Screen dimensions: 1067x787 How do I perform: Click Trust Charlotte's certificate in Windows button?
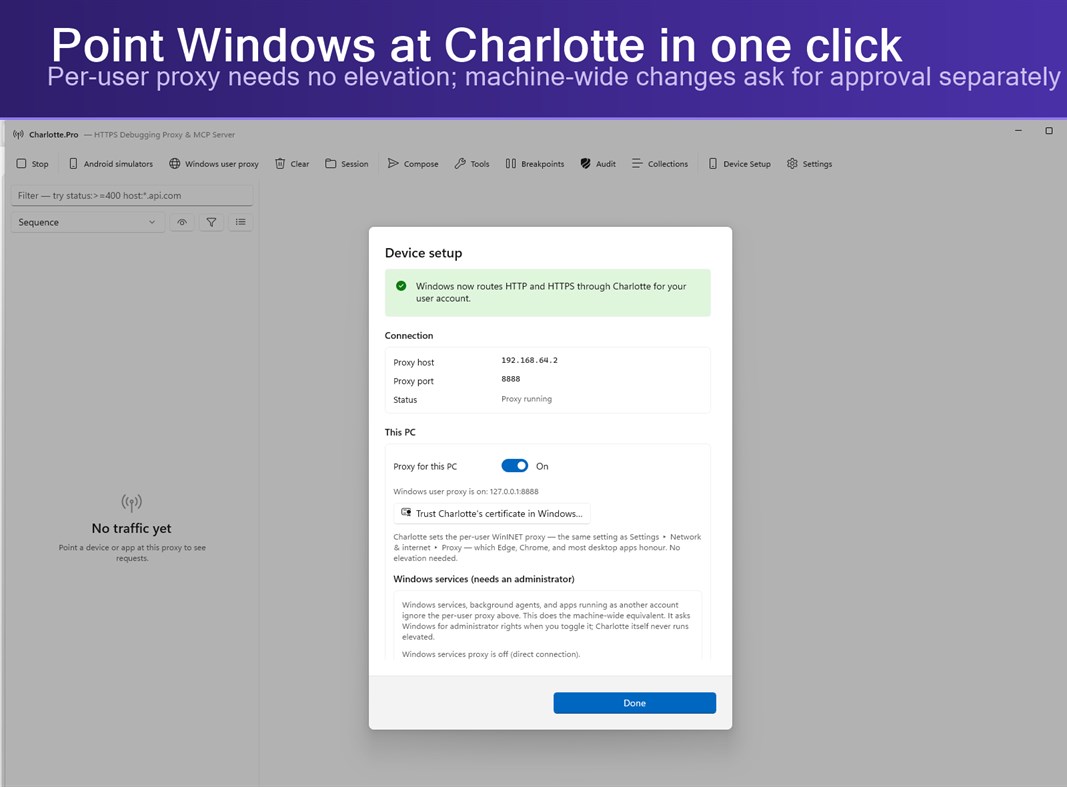[492, 514]
